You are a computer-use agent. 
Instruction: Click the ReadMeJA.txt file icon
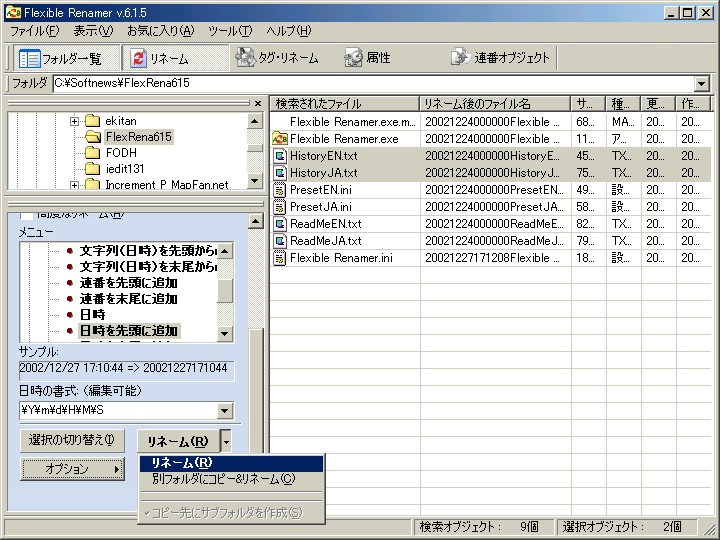point(280,241)
